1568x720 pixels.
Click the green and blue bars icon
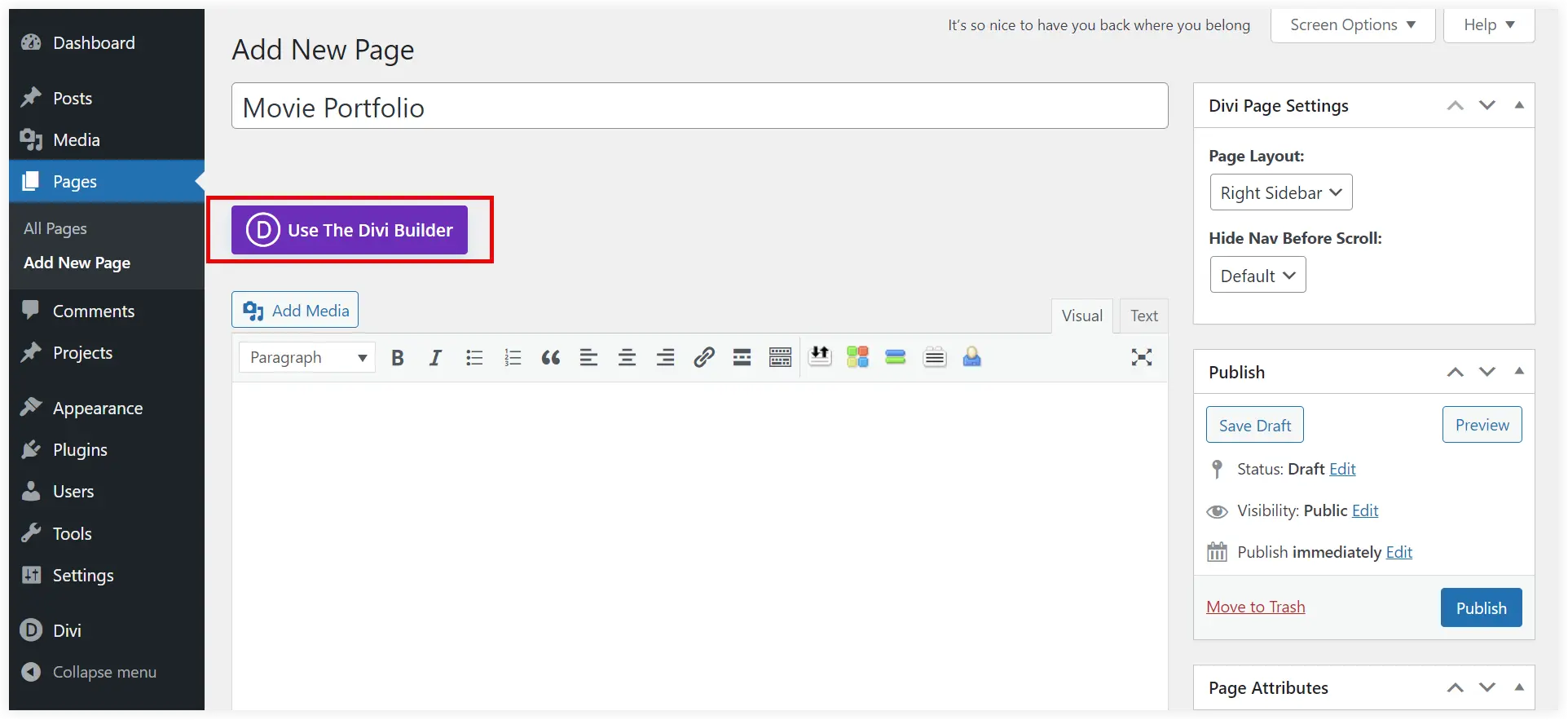pyautogui.click(x=896, y=356)
